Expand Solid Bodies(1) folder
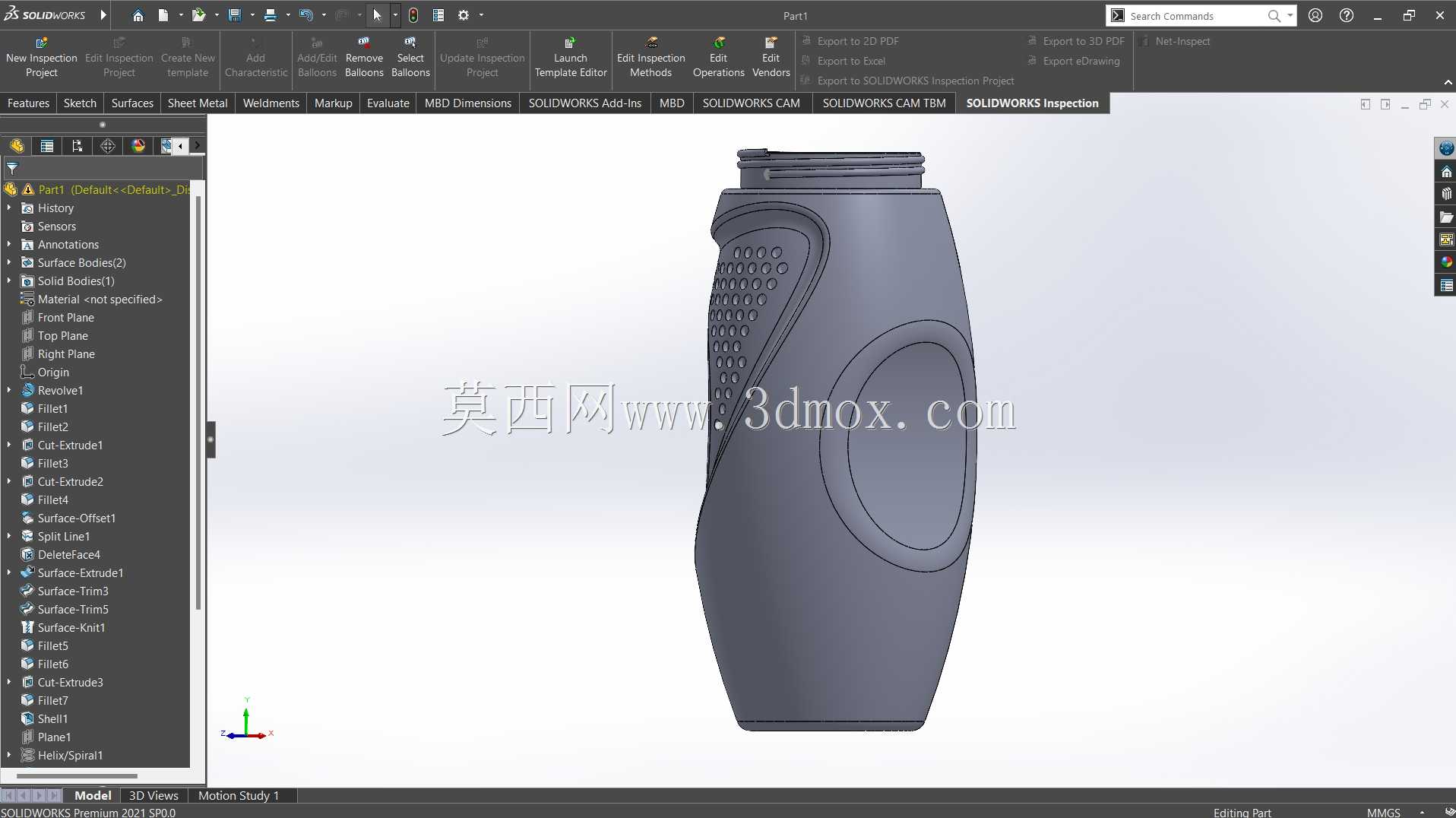 pos(9,281)
